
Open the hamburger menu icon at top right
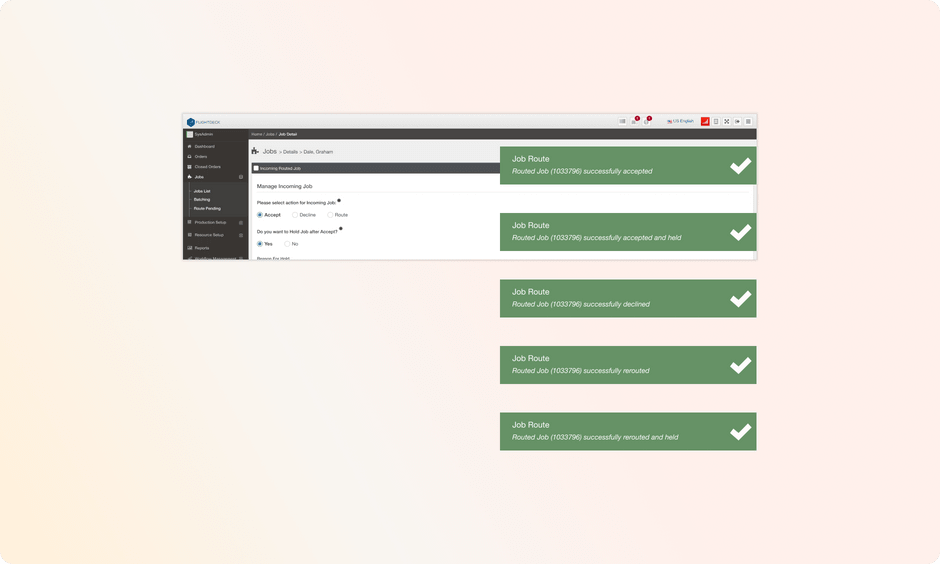tap(748, 121)
